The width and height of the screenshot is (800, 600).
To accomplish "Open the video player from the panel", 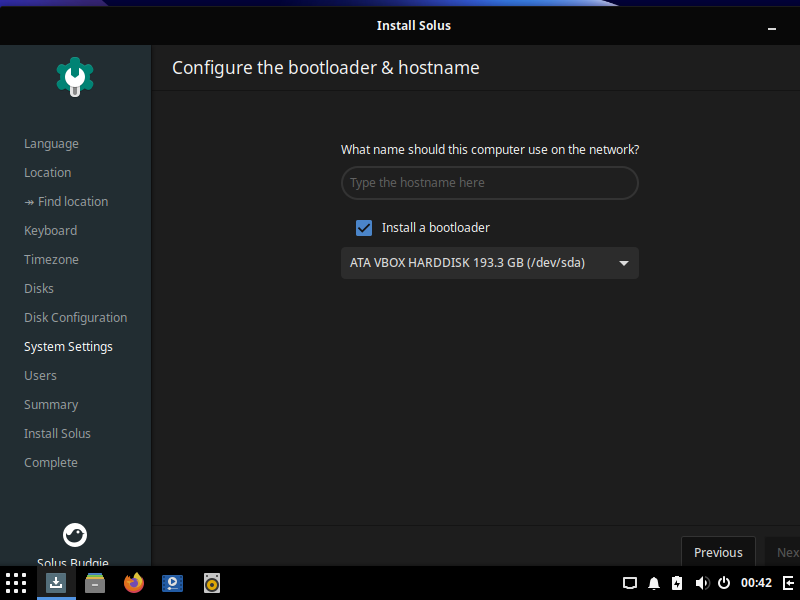I will coord(172,583).
